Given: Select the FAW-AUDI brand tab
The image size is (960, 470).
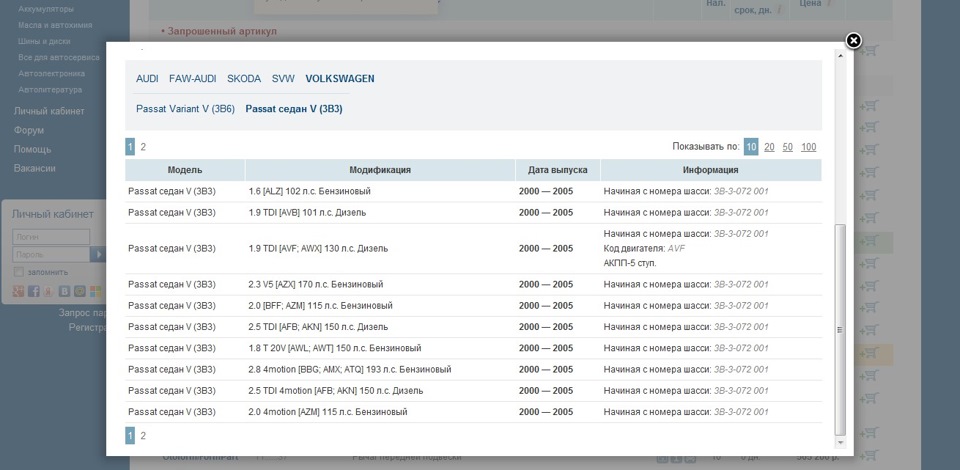Looking at the screenshot, I should point(193,78).
